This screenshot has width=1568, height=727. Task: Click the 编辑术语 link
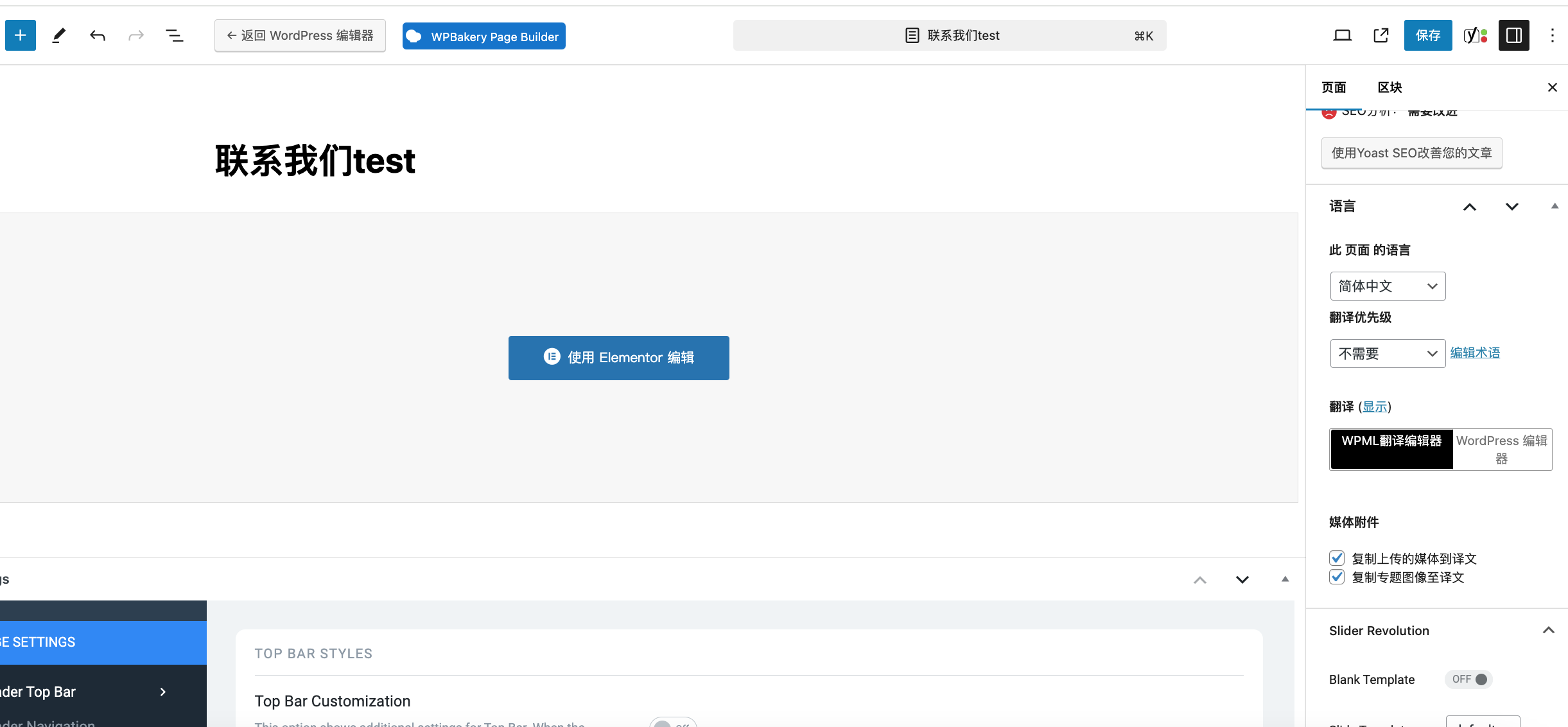(1475, 353)
